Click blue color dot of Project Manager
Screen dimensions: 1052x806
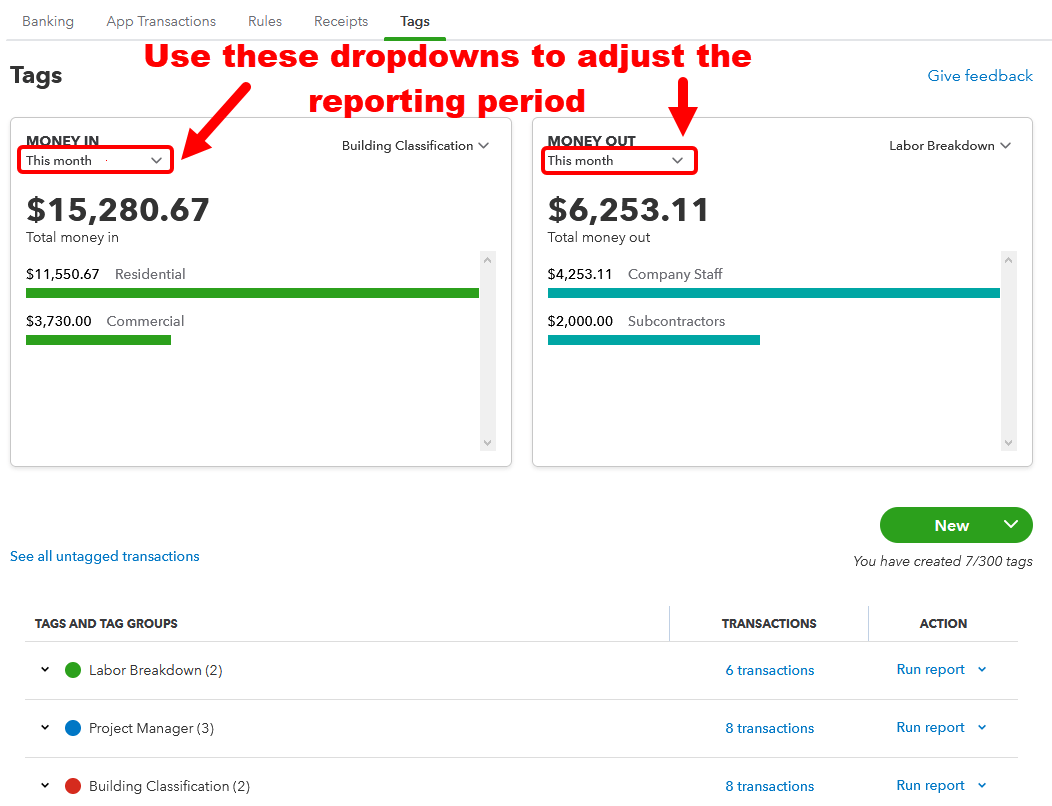pyautogui.click(x=72, y=728)
